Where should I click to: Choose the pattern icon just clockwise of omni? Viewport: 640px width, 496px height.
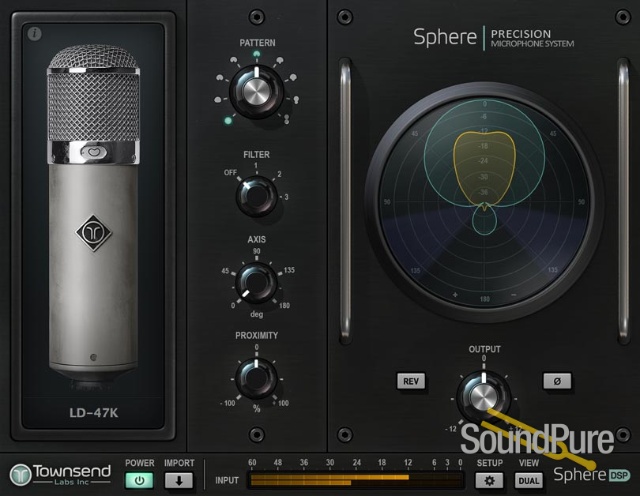click(x=218, y=99)
